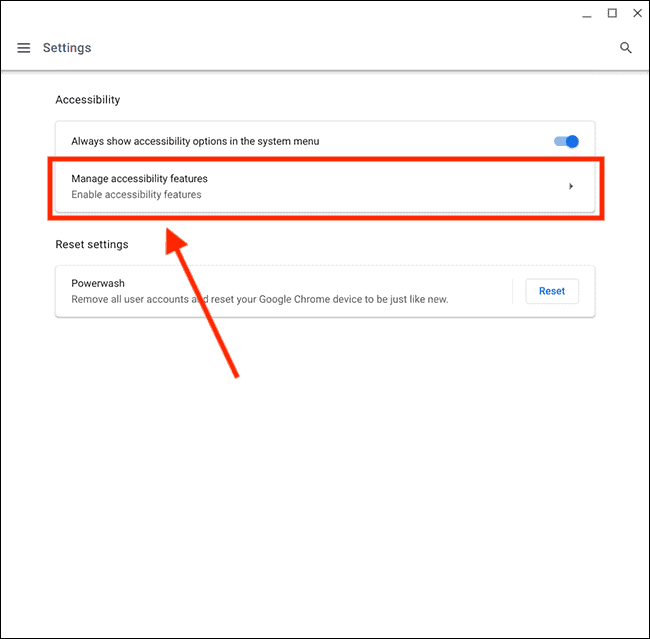
Task: Click the Settings page title
Action: (67, 48)
